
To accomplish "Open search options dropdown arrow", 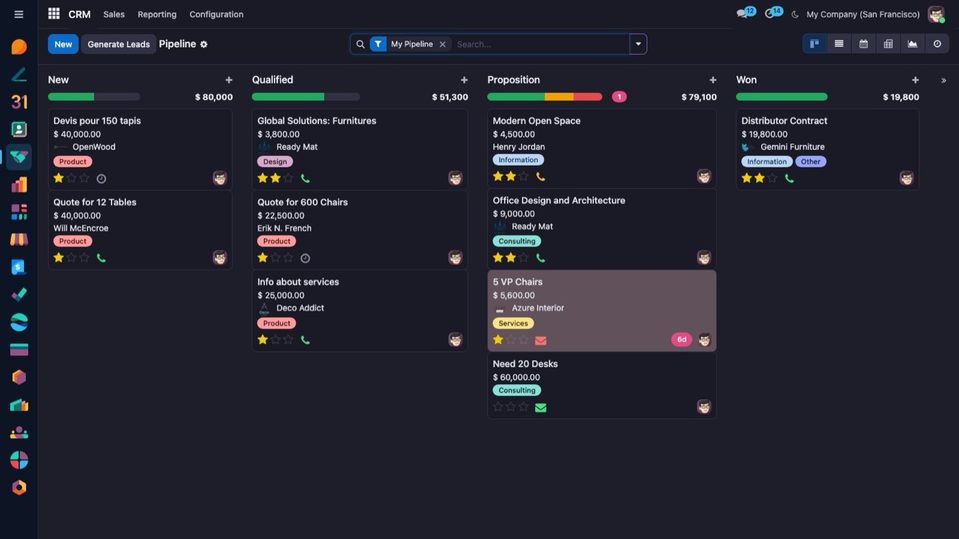I will tap(638, 44).
